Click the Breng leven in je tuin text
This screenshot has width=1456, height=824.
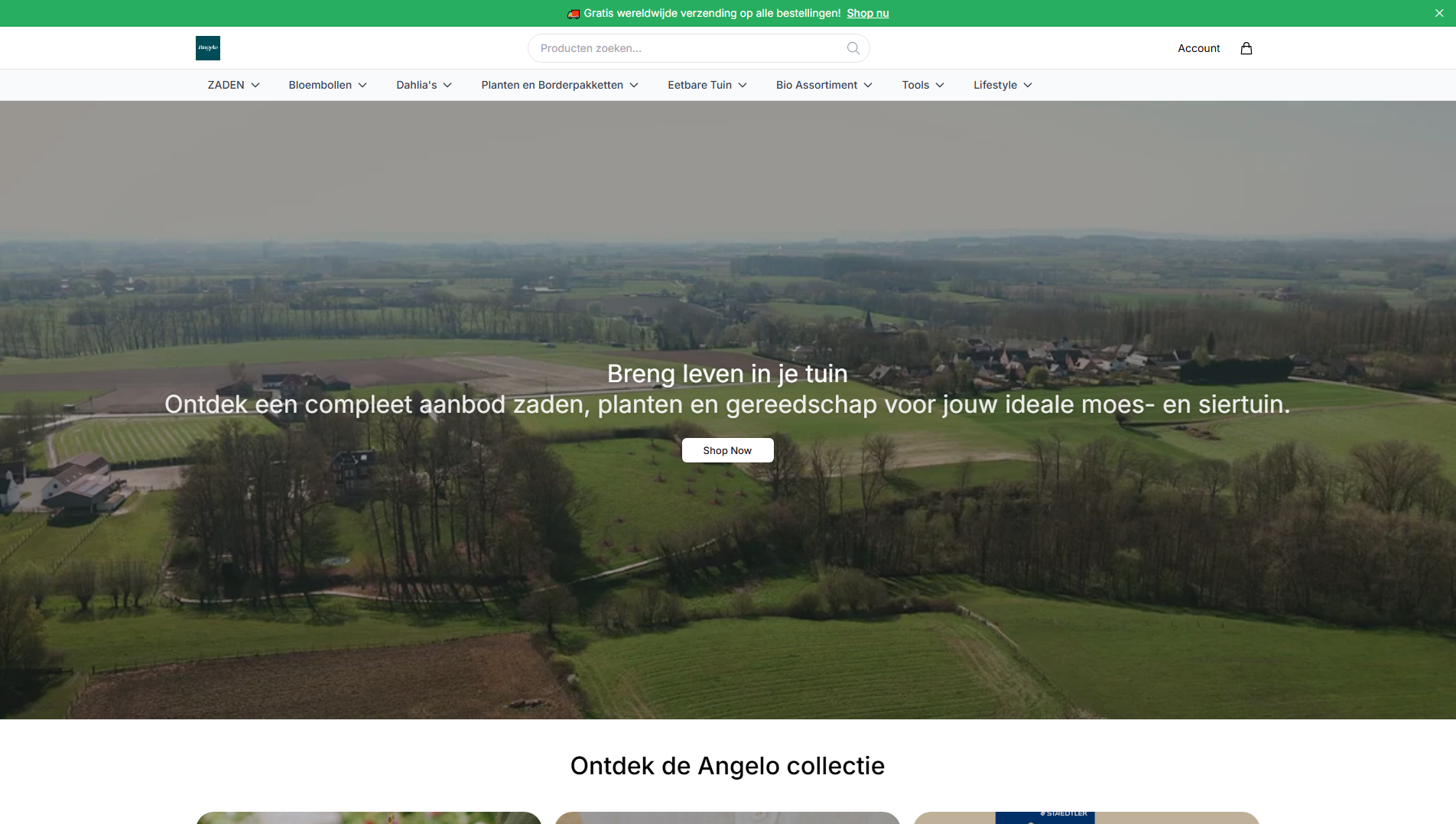pos(727,374)
